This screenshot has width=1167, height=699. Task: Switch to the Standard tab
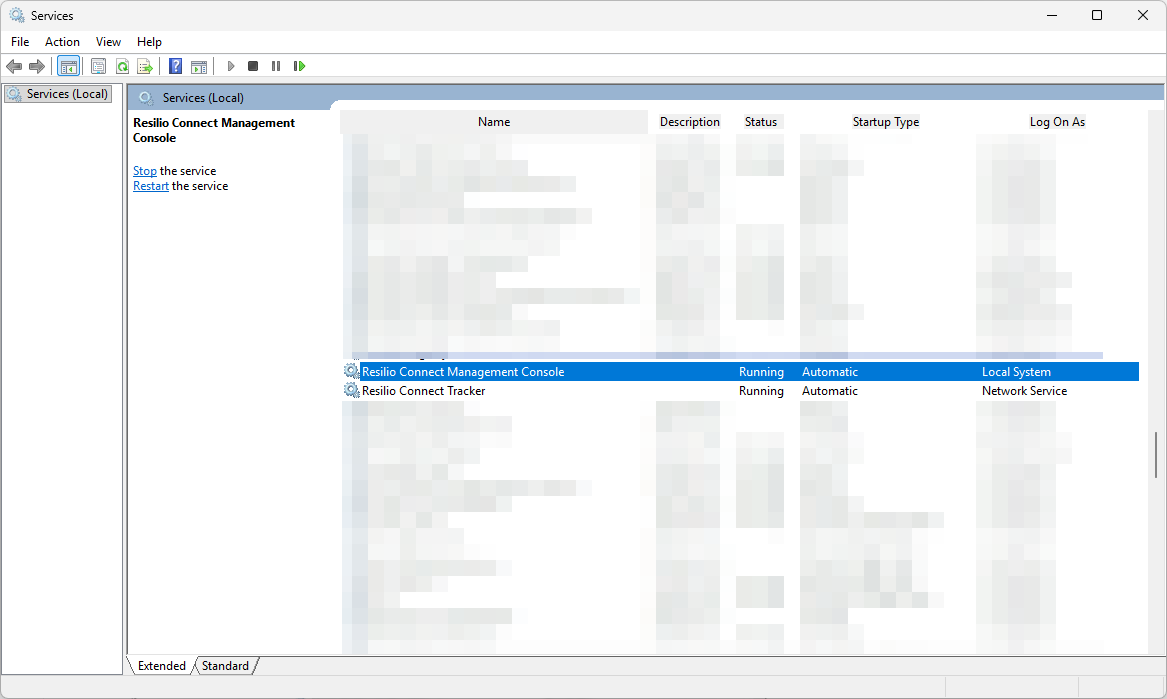point(225,666)
